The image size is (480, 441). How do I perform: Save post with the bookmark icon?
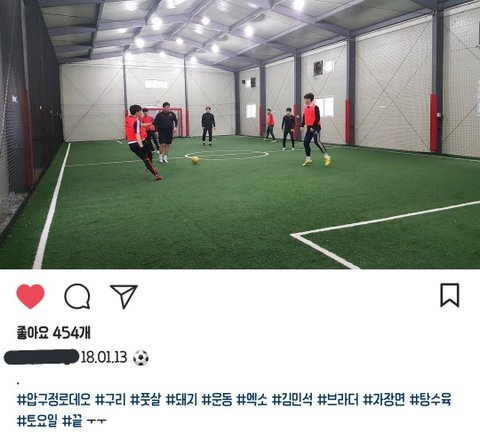tap(450, 295)
